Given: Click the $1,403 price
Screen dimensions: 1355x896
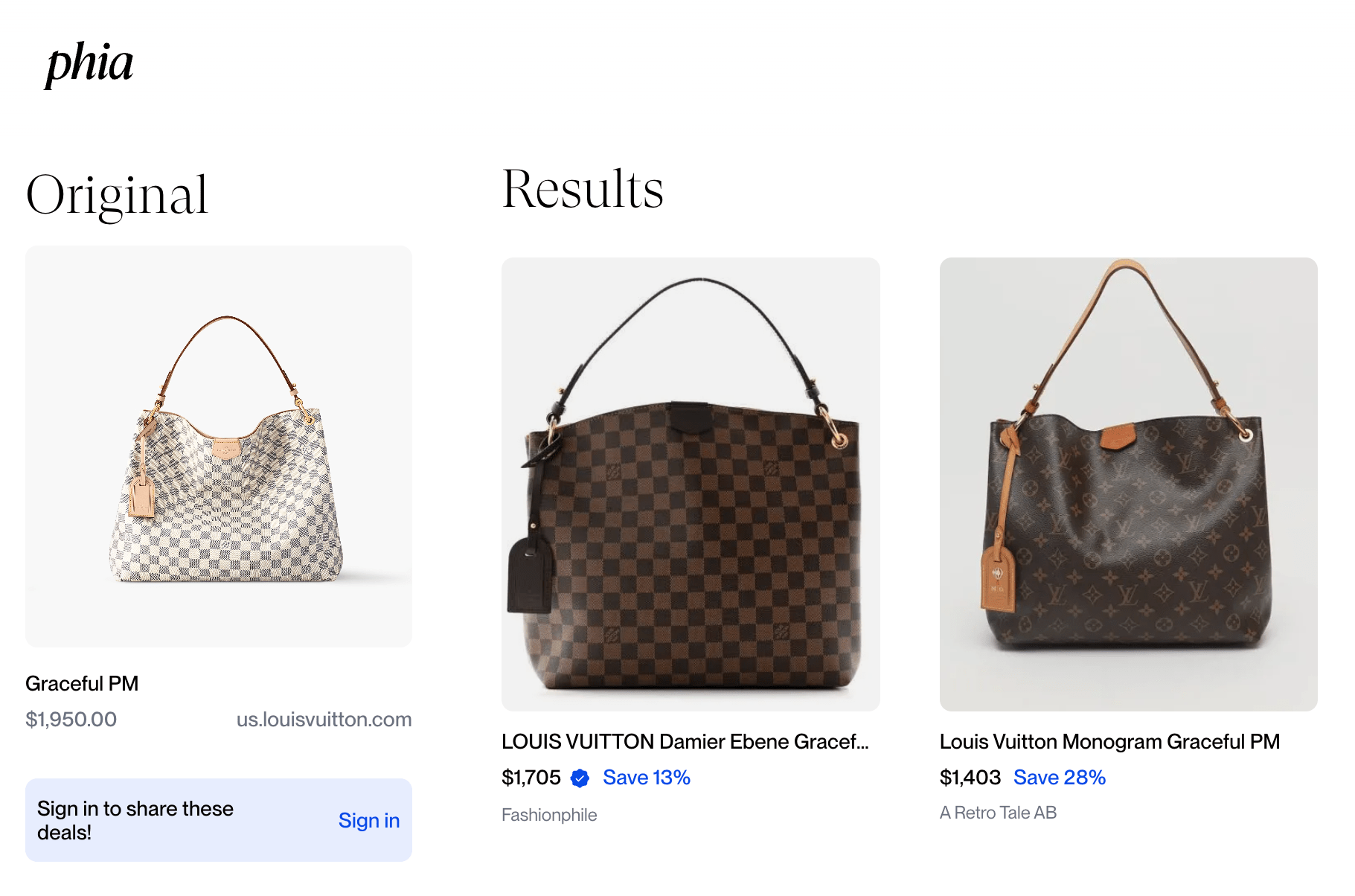Looking at the screenshot, I should pyautogui.click(x=970, y=778).
